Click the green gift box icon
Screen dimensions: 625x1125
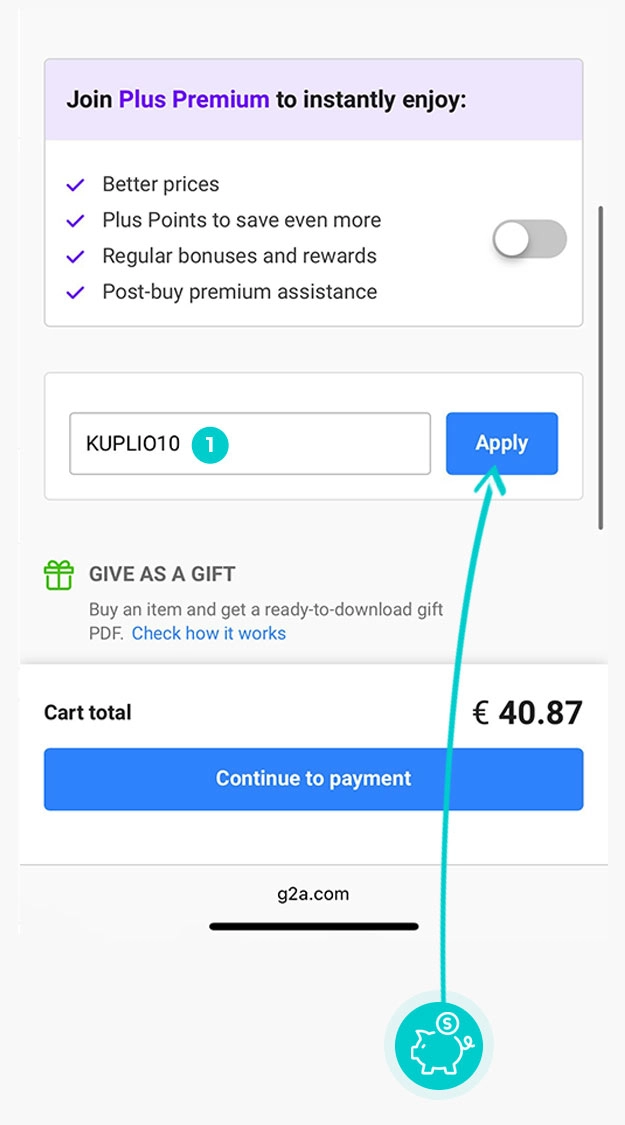pos(59,575)
